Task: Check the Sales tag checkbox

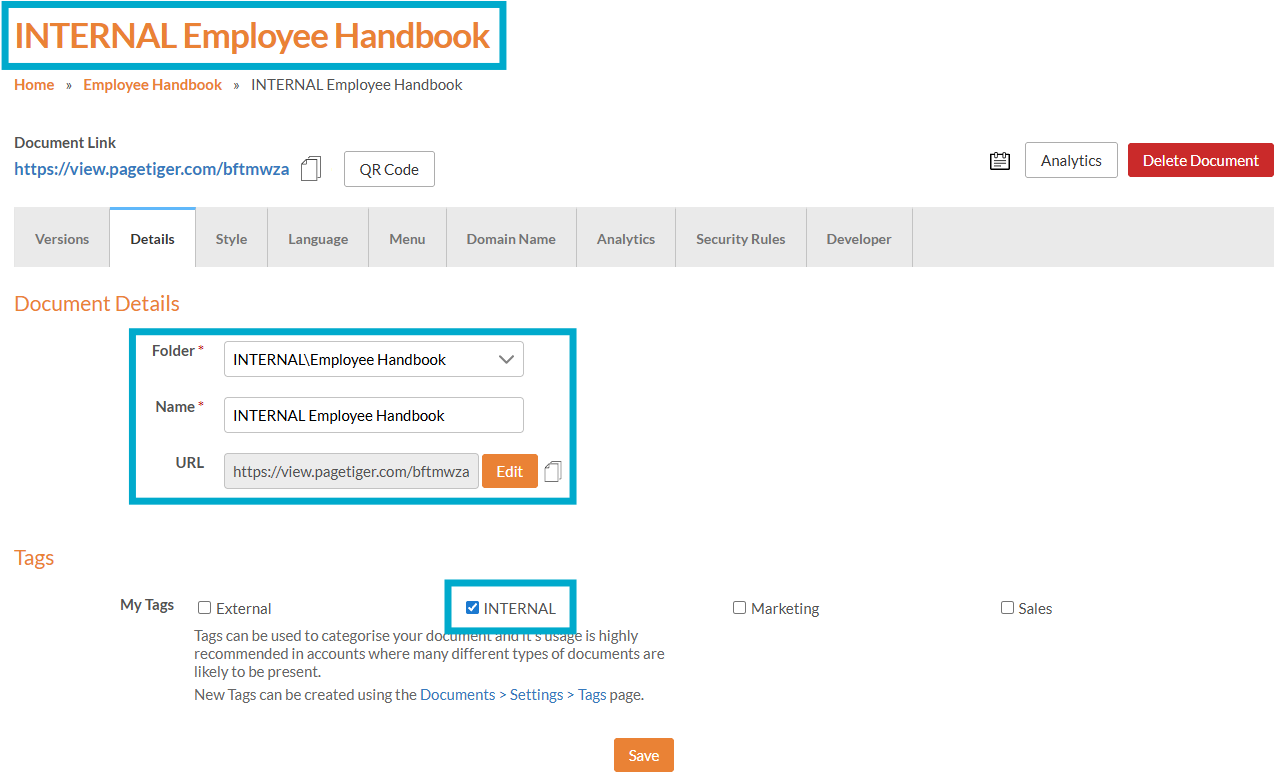Action: point(1008,607)
